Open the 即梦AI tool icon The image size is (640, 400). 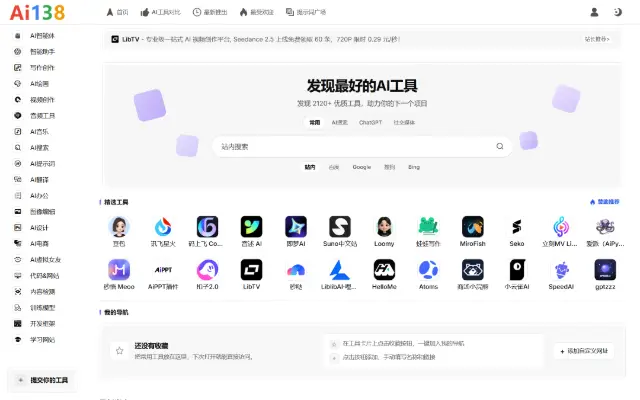[x=296, y=227]
